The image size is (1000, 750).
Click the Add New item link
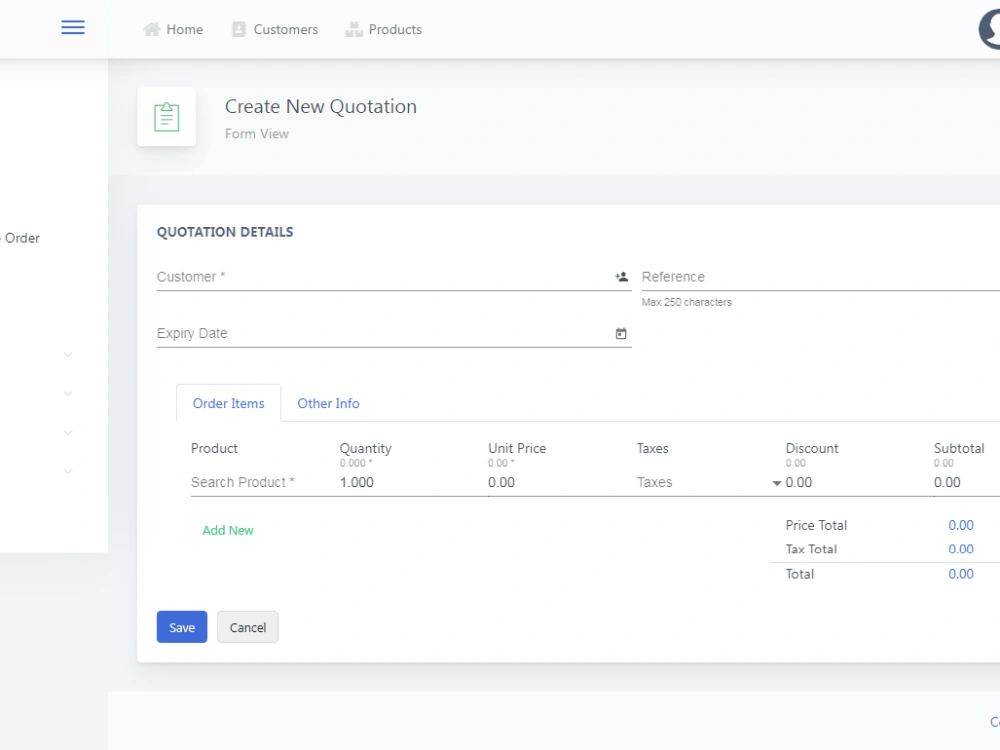click(x=228, y=530)
